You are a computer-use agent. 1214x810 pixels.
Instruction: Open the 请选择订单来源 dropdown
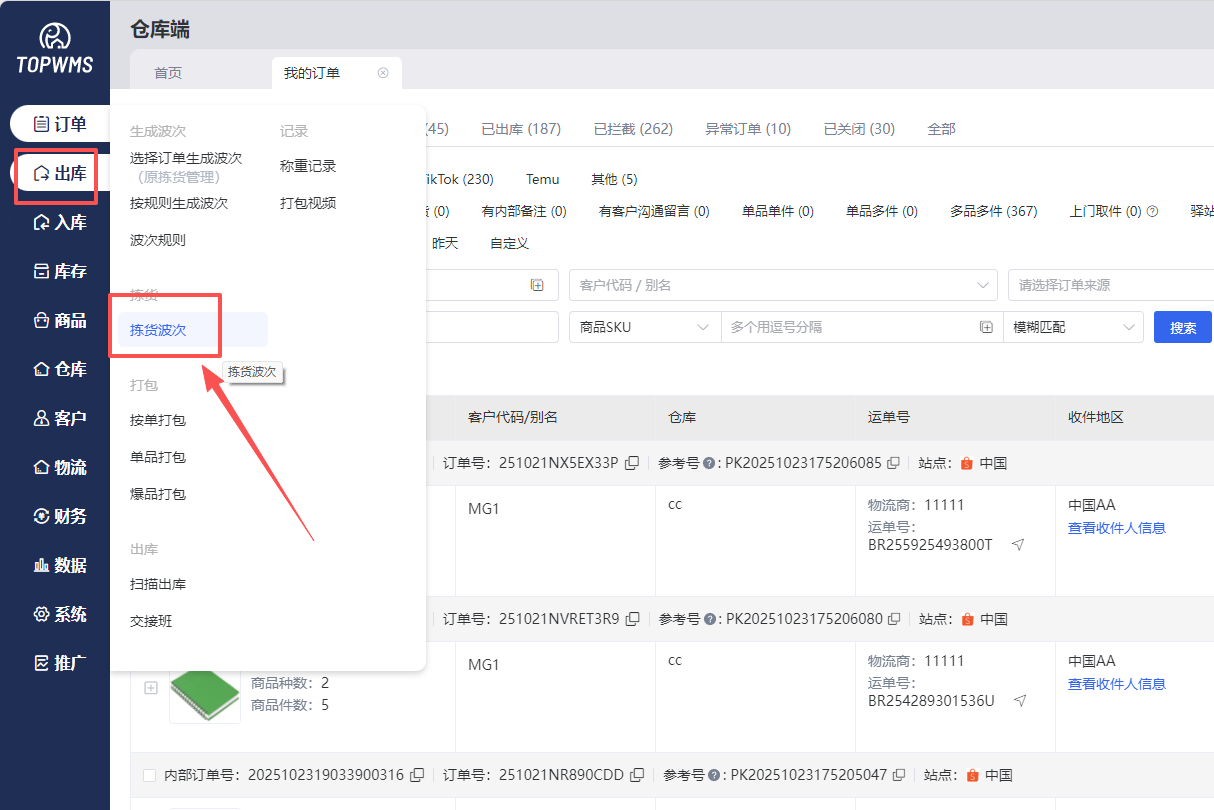point(1111,285)
